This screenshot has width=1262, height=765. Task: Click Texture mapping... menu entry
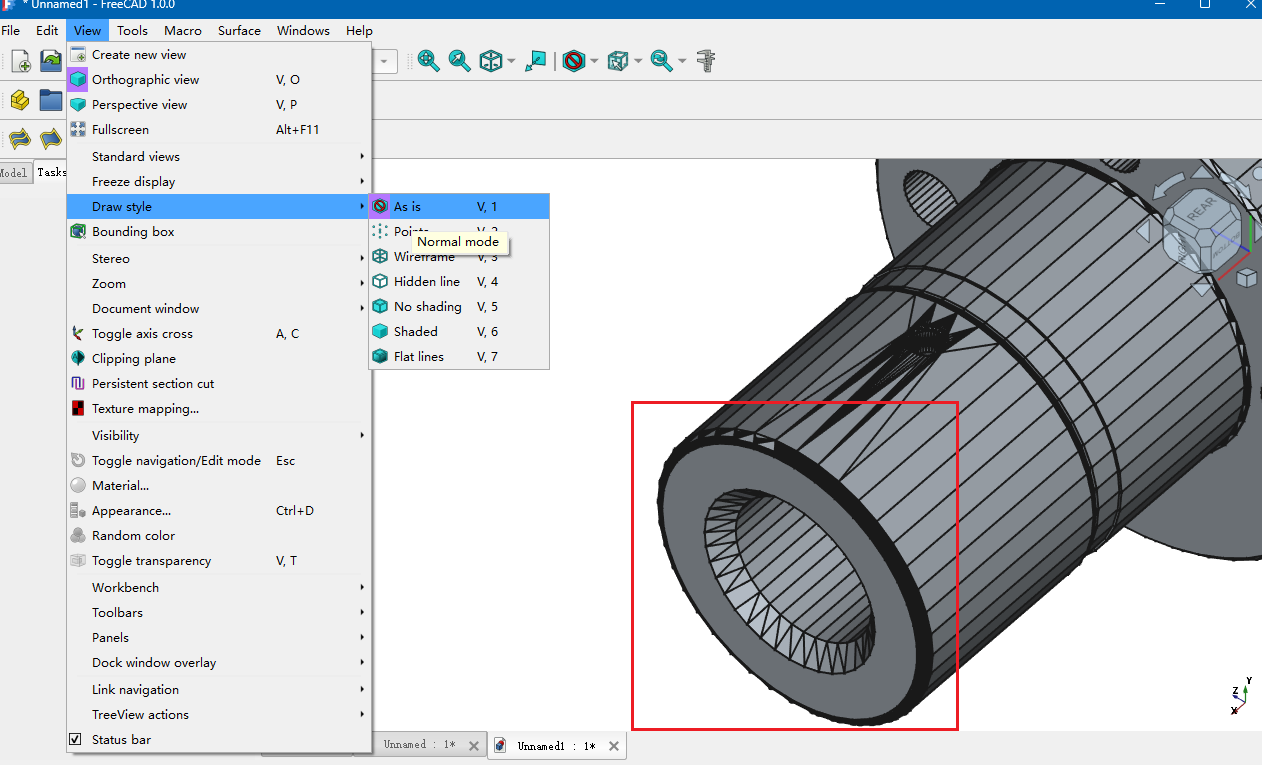coord(145,409)
